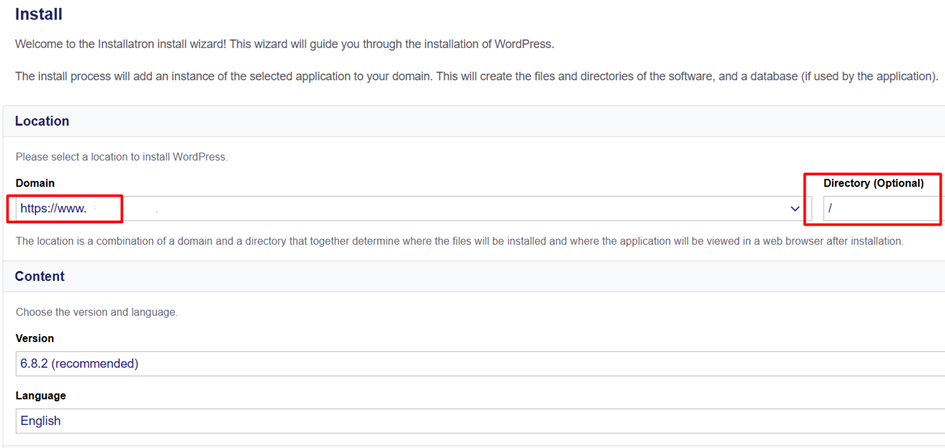Click the 'English' text in Language field
Viewport: 945px width, 448px height.
pyautogui.click(x=41, y=421)
